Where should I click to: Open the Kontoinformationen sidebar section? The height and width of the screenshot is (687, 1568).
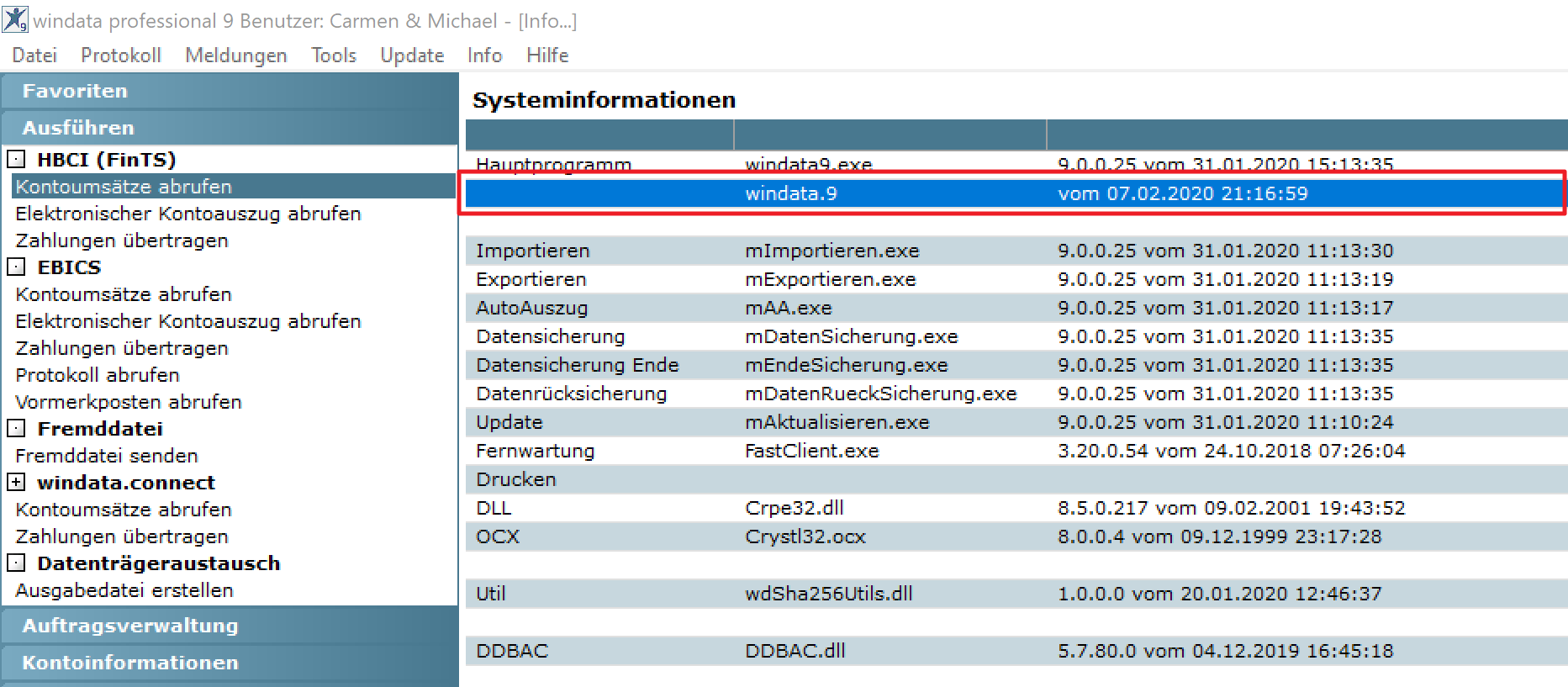[230, 663]
